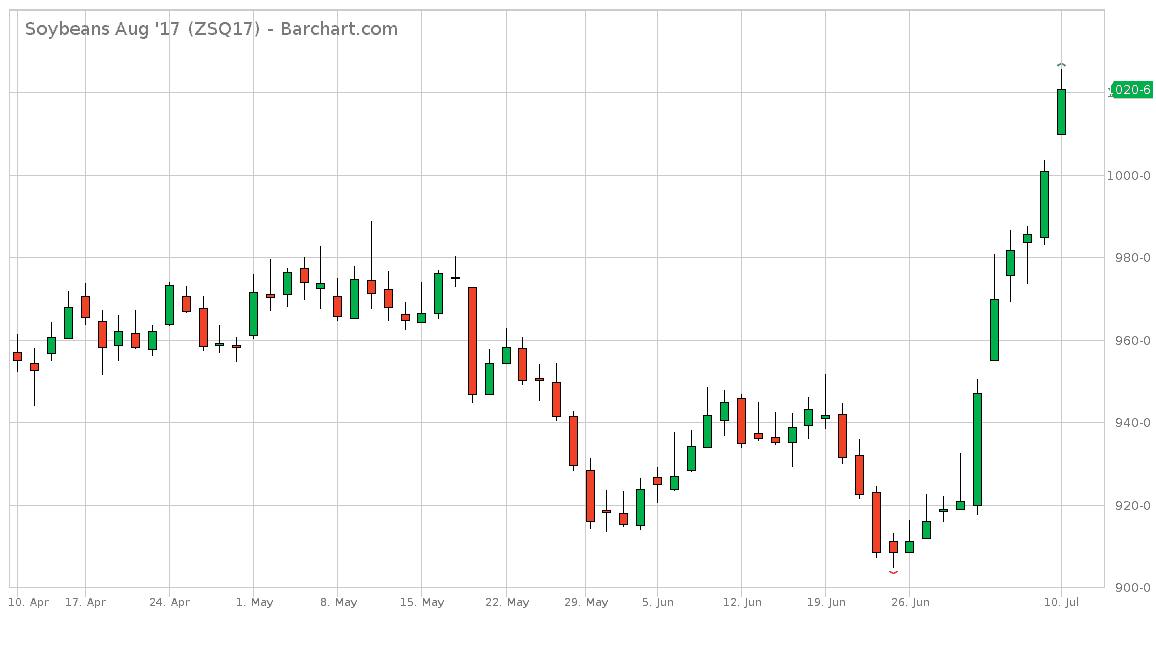Image resolution: width=1156 pixels, height=650 pixels.
Task: Select the 1. May date label
Action: [253, 602]
